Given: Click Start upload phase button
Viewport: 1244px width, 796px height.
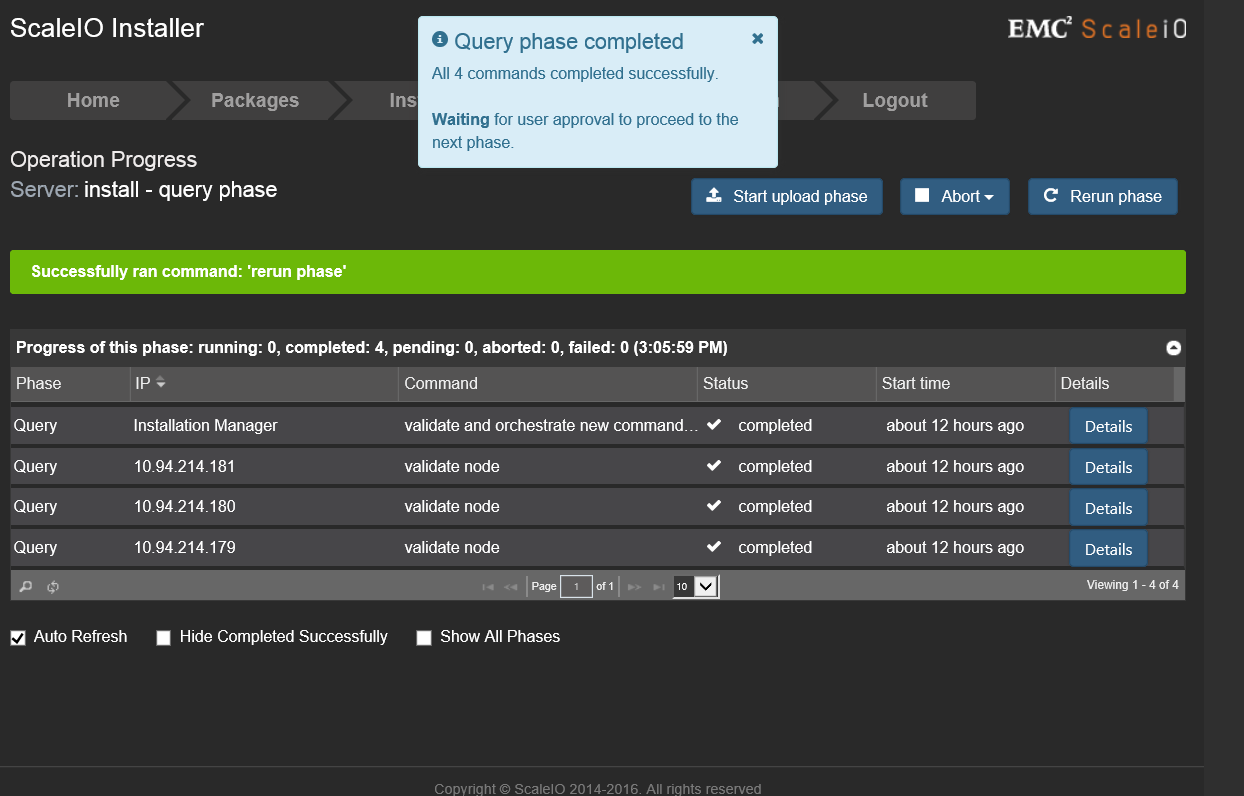Looking at the screenshot, I should (787, 196).
